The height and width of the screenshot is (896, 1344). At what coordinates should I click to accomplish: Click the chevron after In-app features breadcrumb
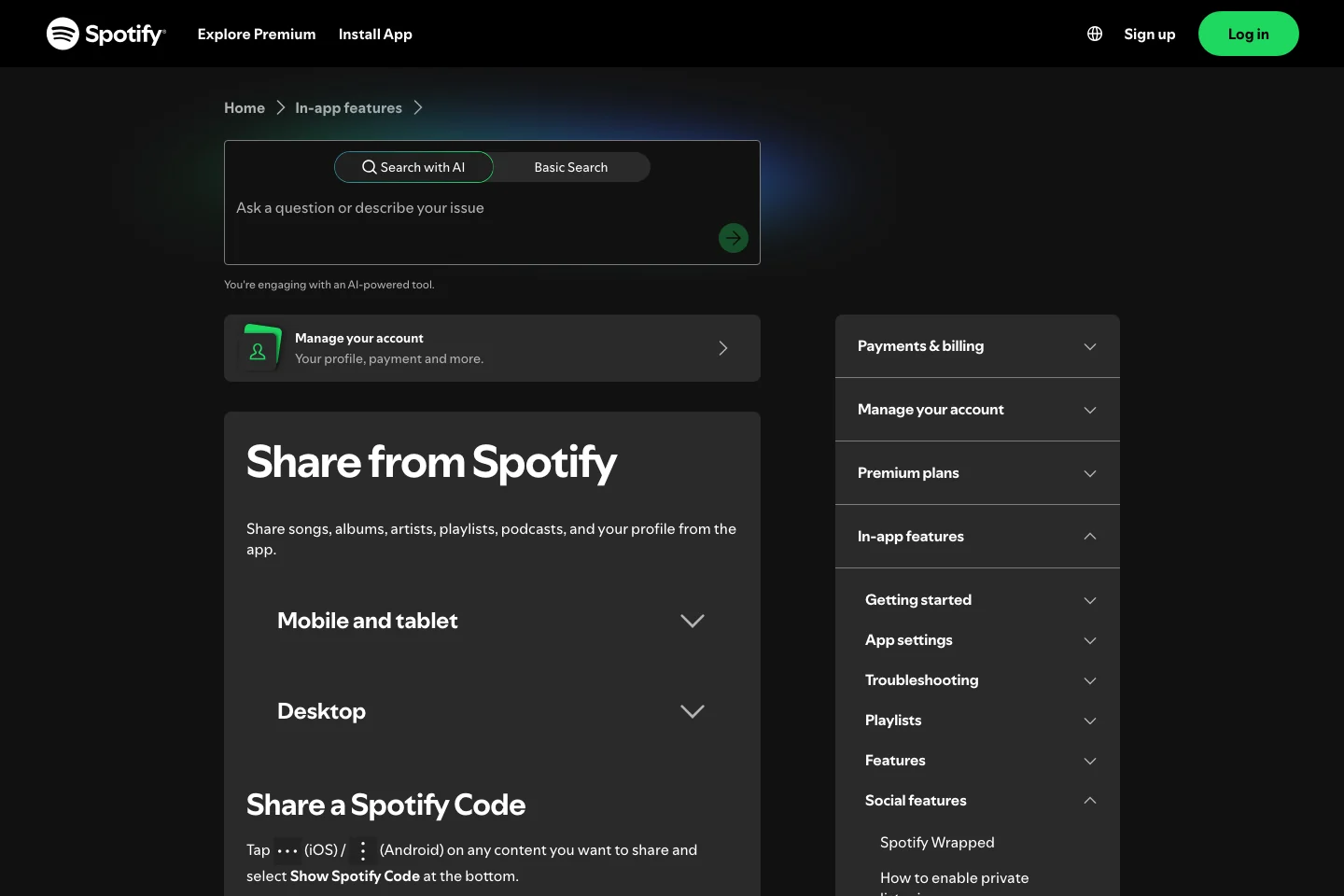pyautogui.click(x=418, y=107)
